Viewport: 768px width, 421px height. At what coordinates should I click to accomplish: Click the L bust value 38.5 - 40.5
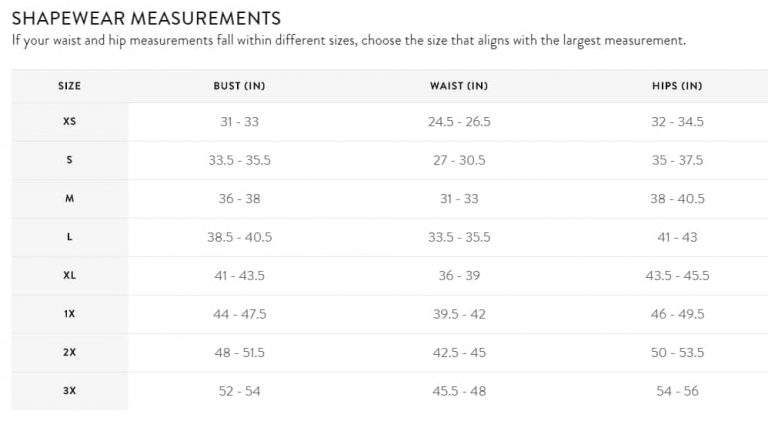(239, 237)
